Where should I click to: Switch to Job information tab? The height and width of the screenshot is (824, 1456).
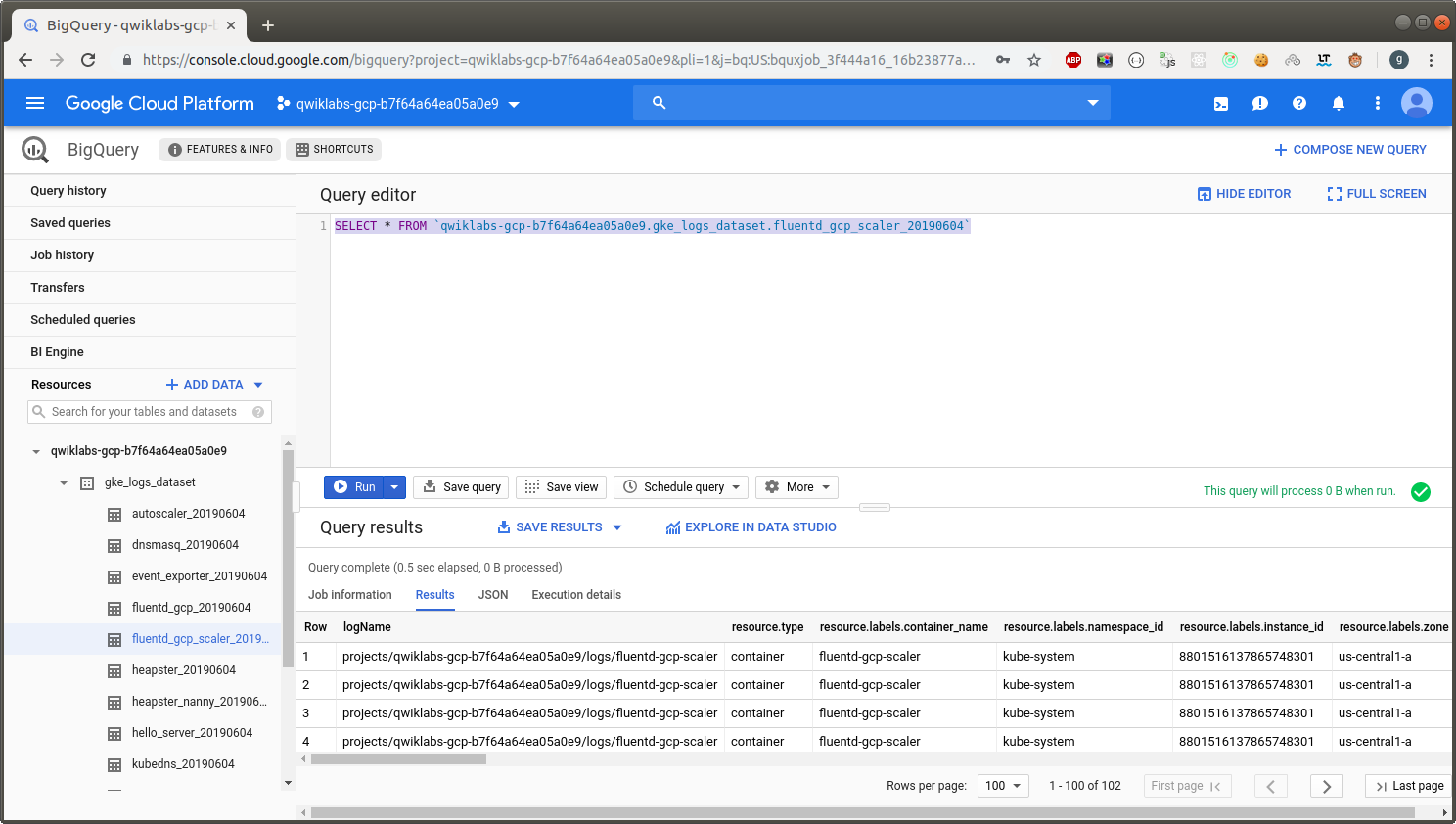click(x=350, y=595)
